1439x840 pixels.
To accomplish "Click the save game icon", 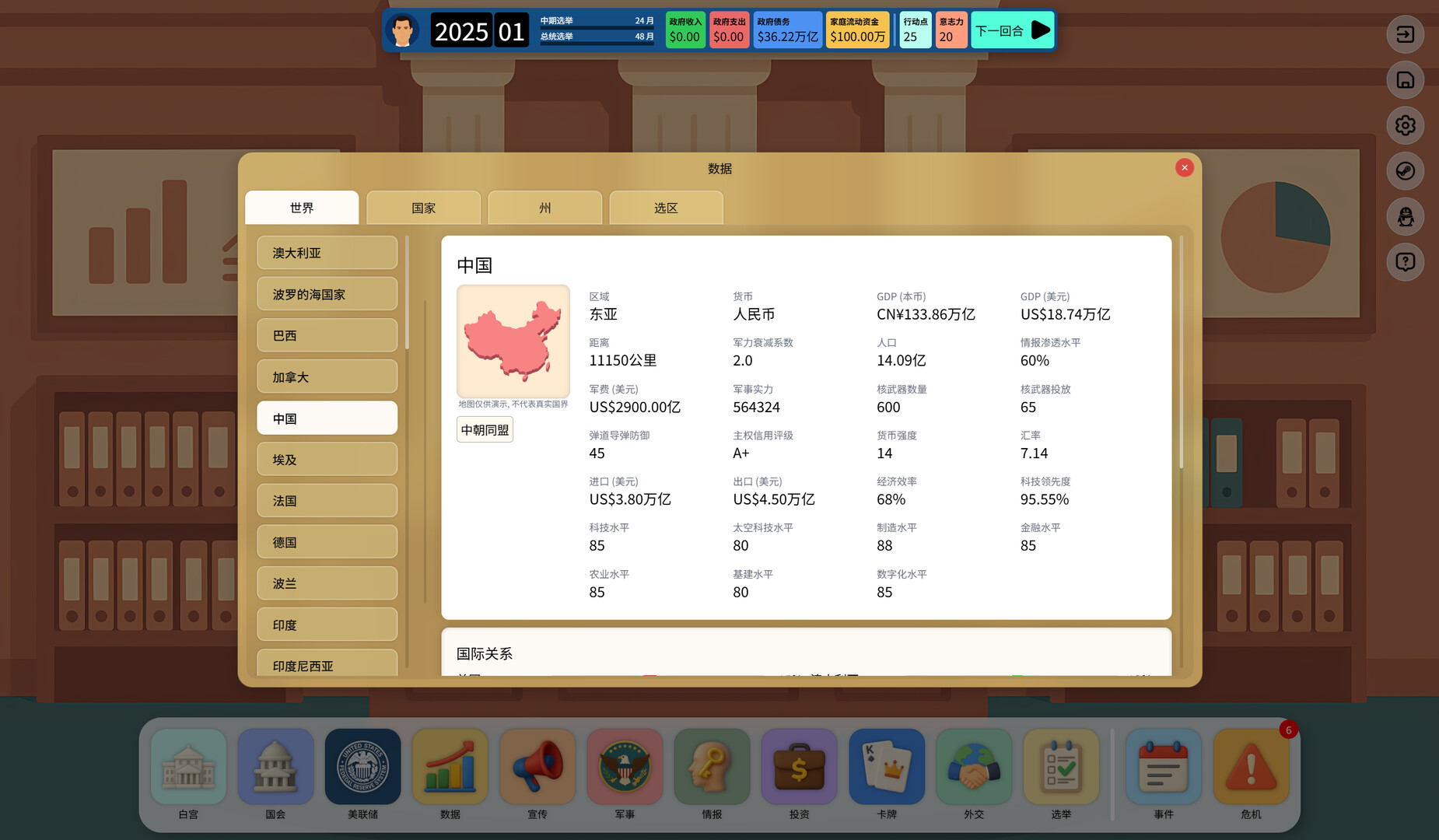I will (1405, 80).
